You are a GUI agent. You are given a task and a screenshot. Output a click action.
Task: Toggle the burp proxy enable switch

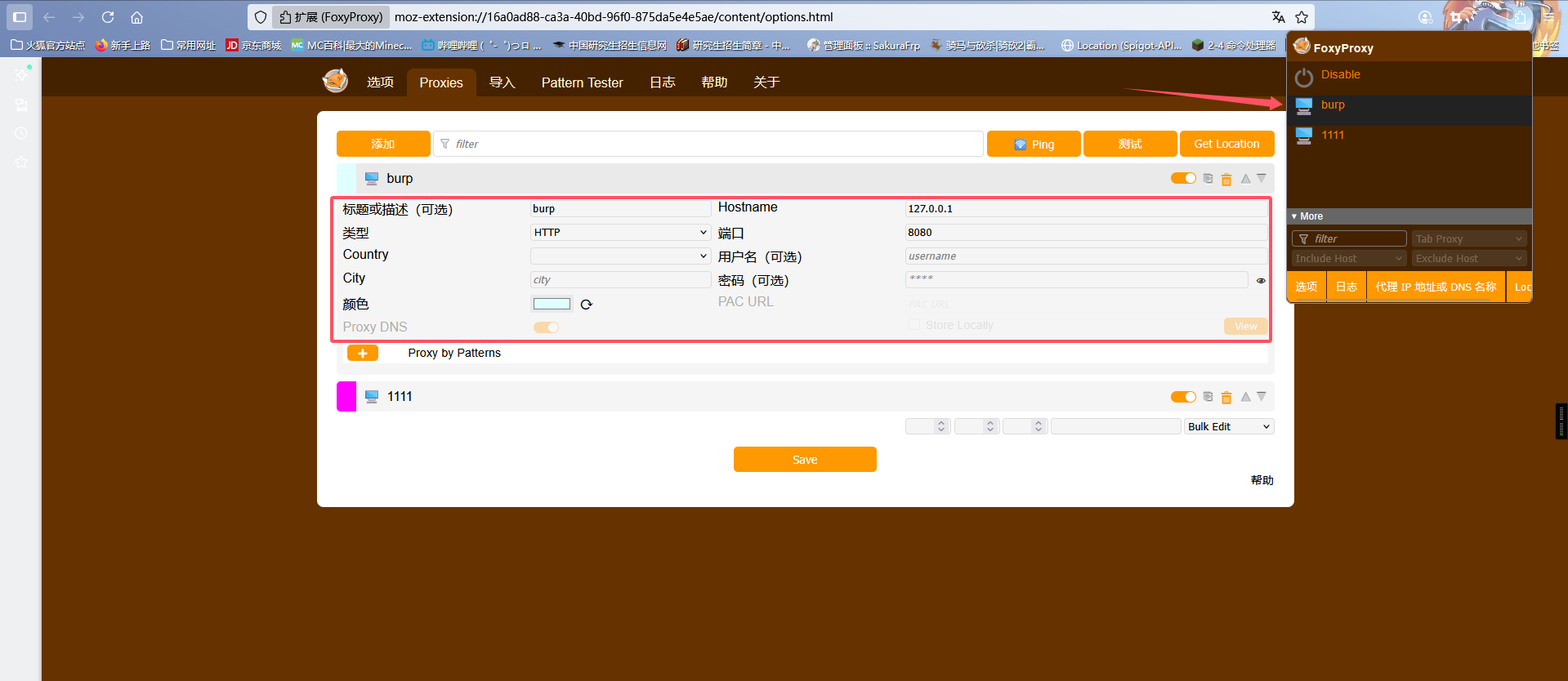pos(1182,178)
